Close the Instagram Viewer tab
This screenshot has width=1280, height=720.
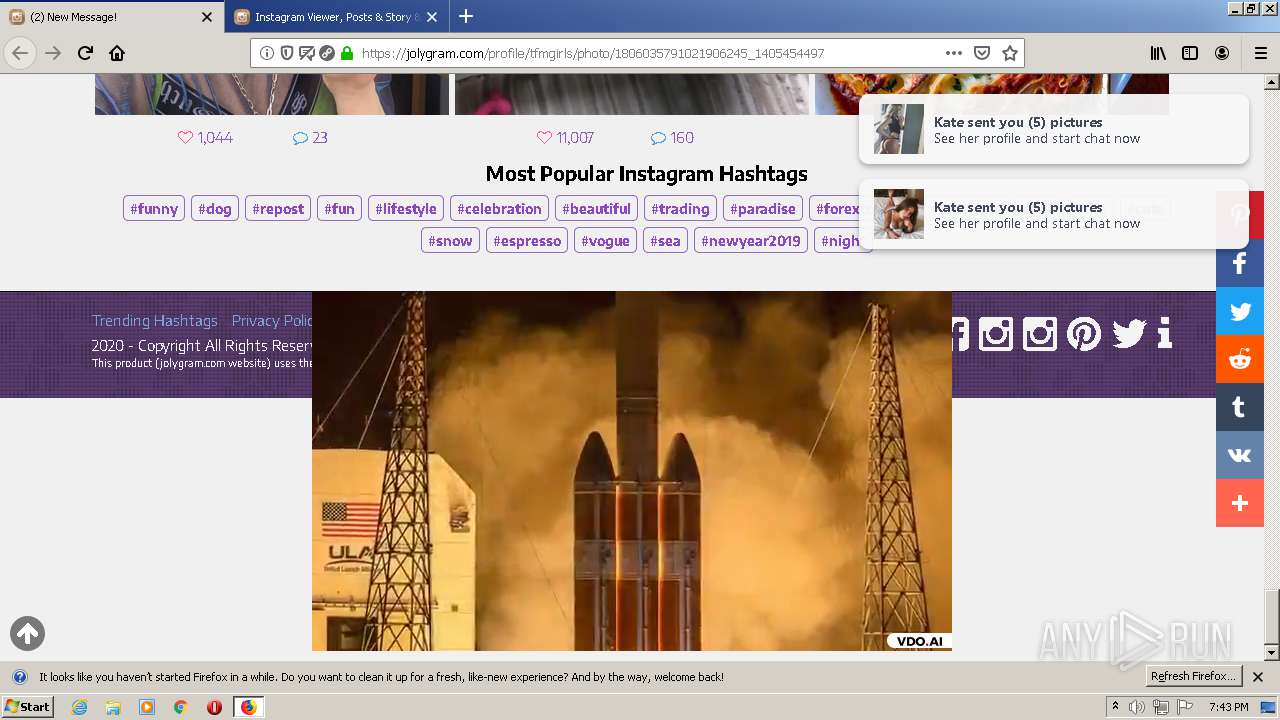point(432,17)
